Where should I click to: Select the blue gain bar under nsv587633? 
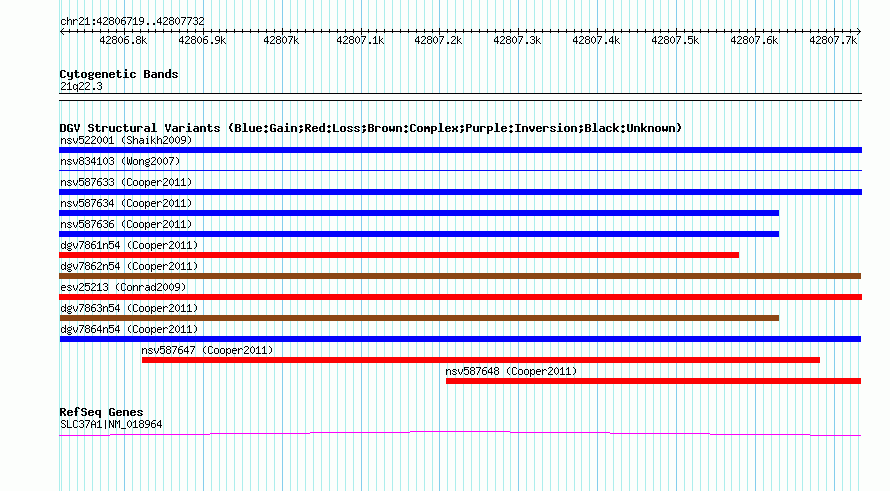460,192
